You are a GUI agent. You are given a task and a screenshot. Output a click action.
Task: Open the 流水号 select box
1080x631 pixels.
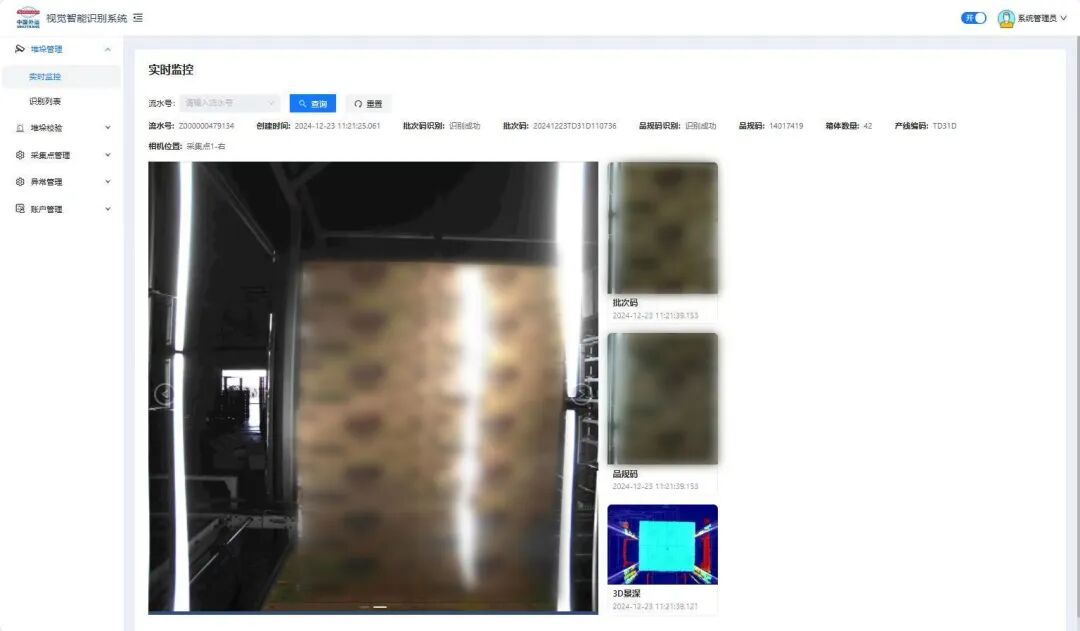(230, 103)
